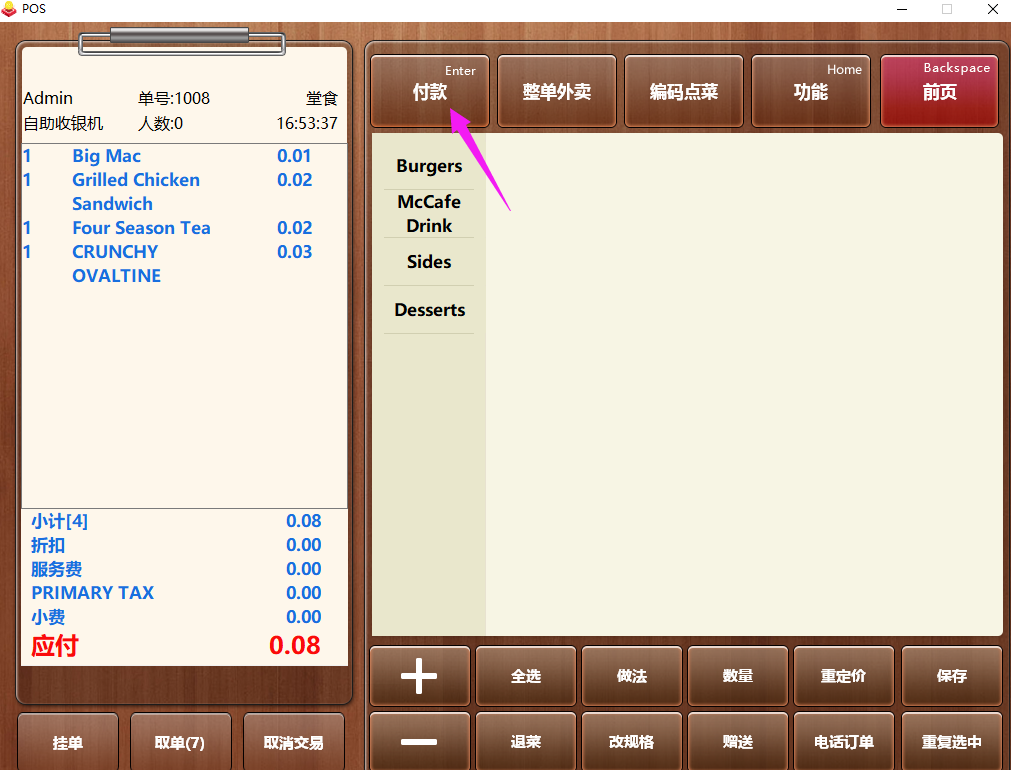
Task: Click the 堂食 dine-in label
Action: [x=322, y=98]
